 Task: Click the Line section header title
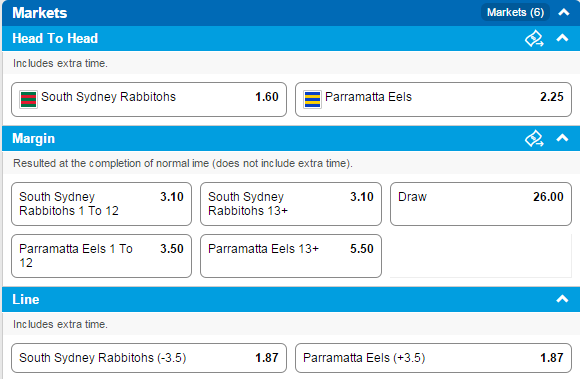click(26, 300)
